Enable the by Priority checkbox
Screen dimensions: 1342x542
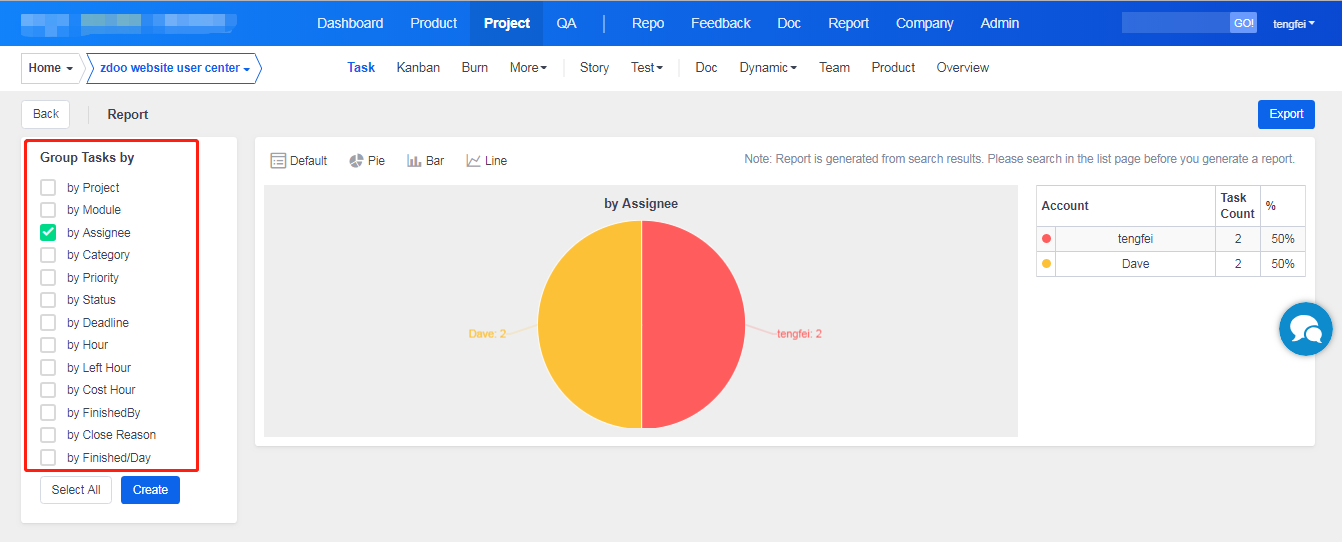click(48, 278)
